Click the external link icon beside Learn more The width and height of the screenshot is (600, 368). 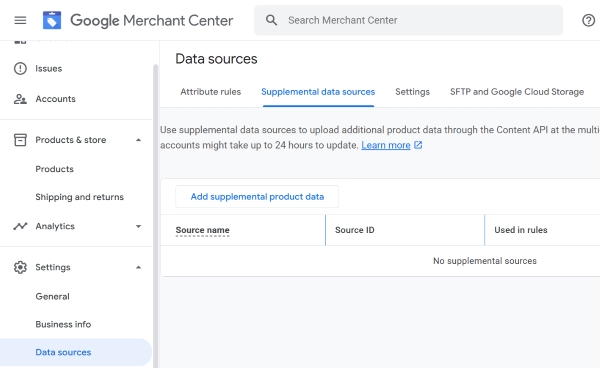pos(418,145)
